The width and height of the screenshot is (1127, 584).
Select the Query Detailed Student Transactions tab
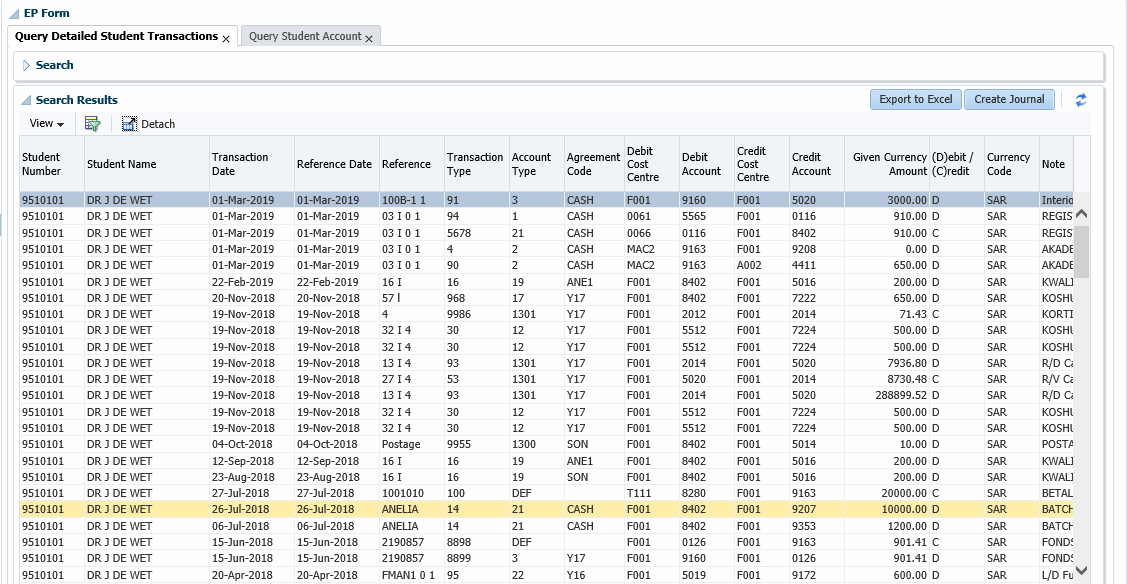116,36
